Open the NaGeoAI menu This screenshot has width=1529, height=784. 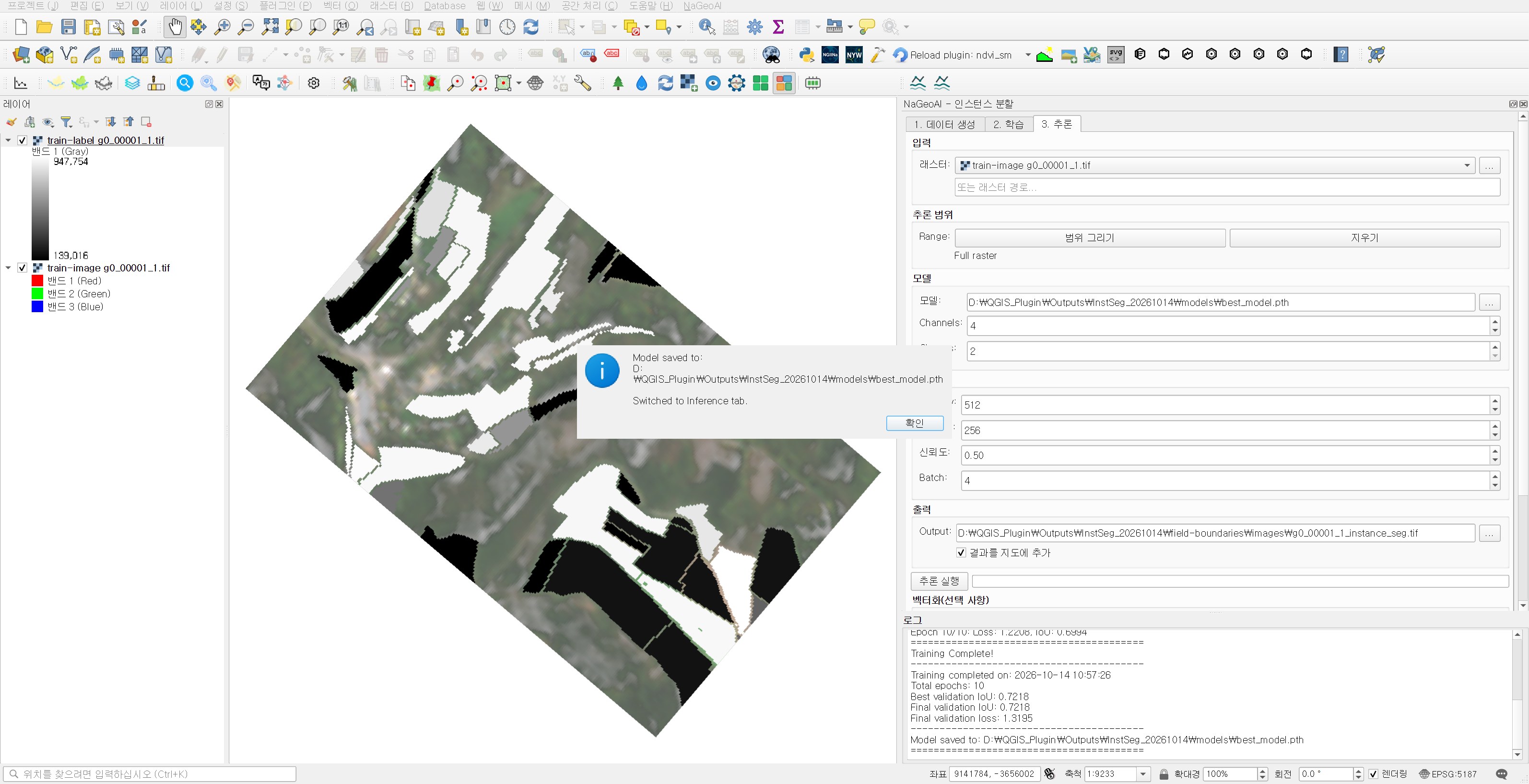(702, 5)
